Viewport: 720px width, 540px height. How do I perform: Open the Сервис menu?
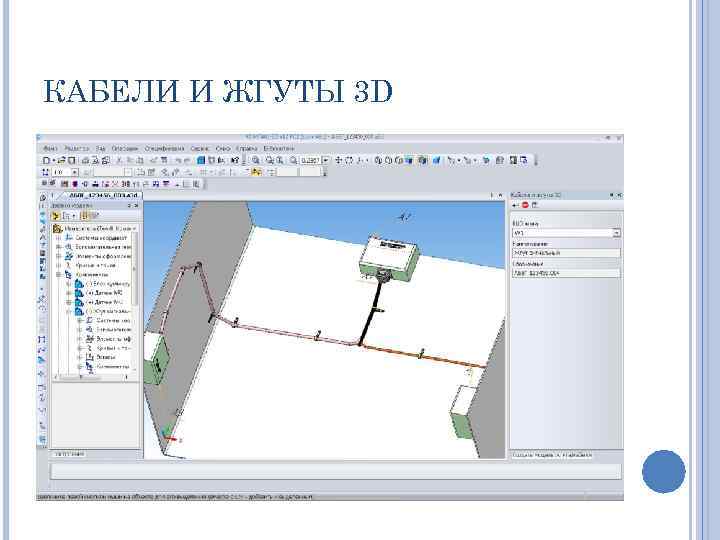pos(200,149)
